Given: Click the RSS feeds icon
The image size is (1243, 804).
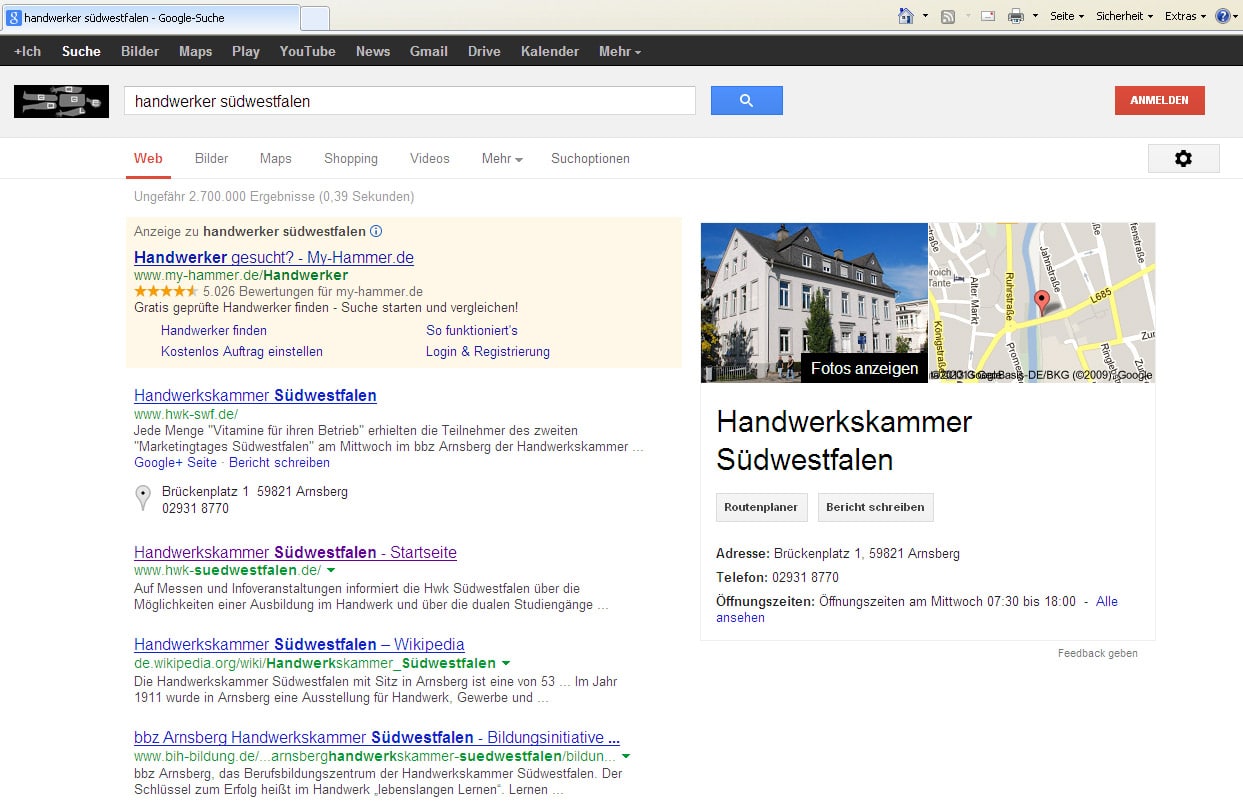Looking at the screenshot, I should tap(948, 16).
